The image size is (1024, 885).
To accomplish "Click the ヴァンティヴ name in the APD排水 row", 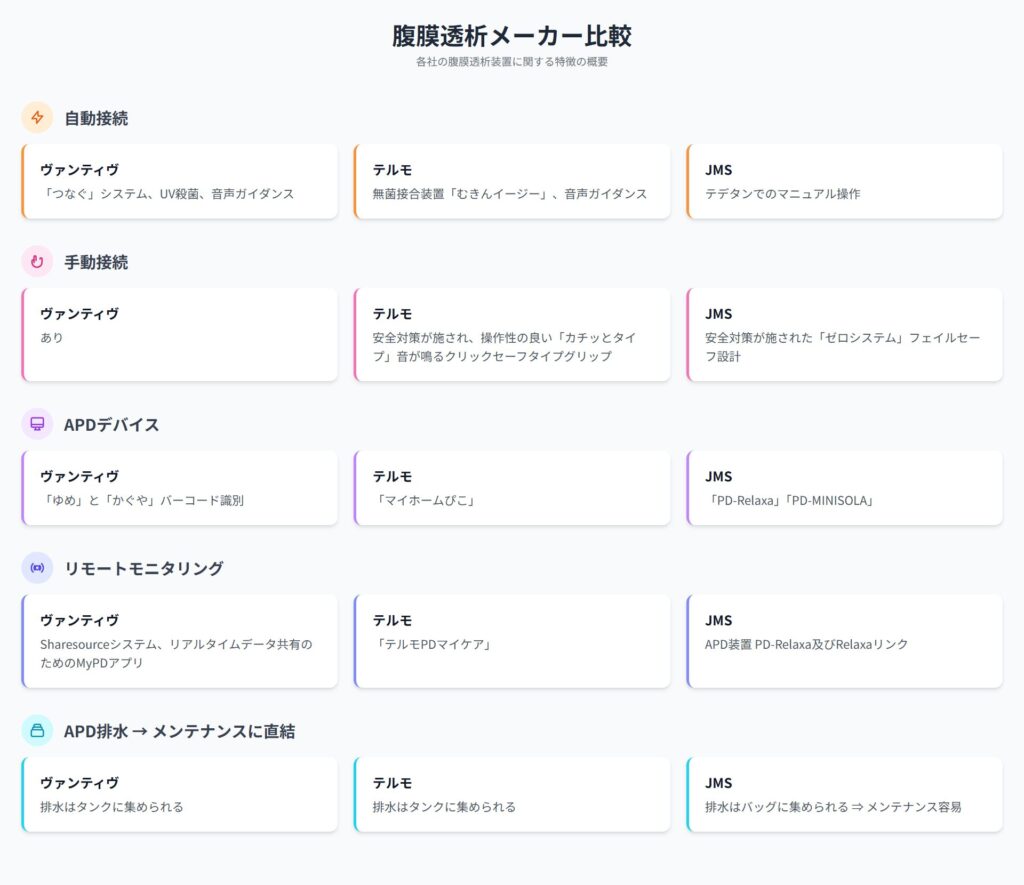I will pos(80,782).
